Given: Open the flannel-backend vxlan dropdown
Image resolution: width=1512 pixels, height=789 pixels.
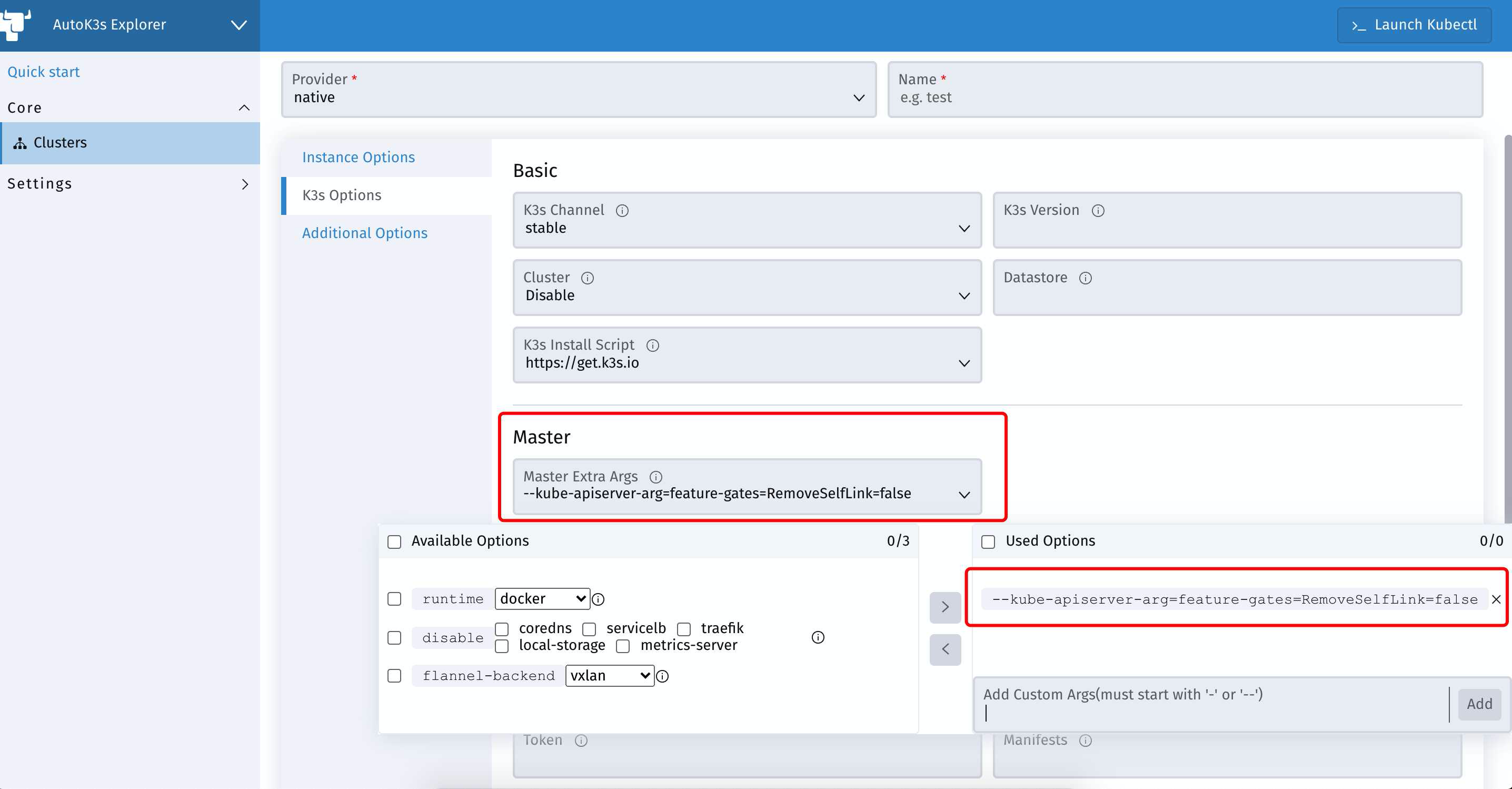Looking at the screenshot, I should pyautogui.click(x=609, y=676).
